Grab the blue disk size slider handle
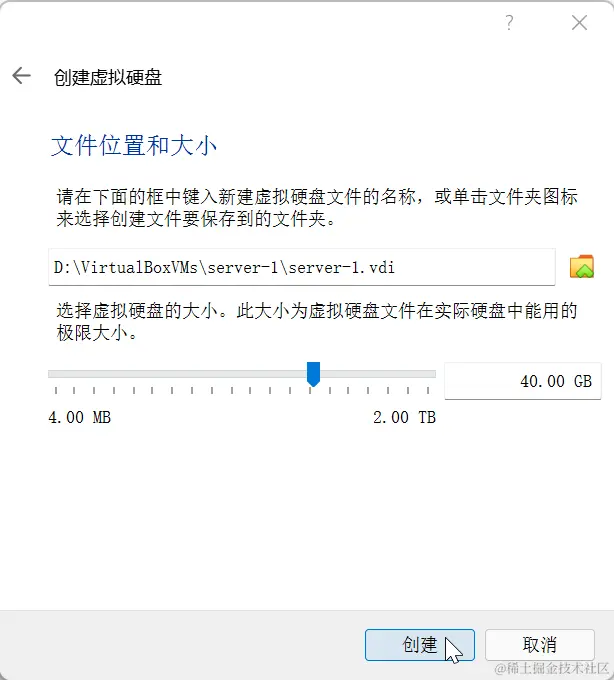The height and width of the screenshot is (680, 614). (x=314, y=374)
